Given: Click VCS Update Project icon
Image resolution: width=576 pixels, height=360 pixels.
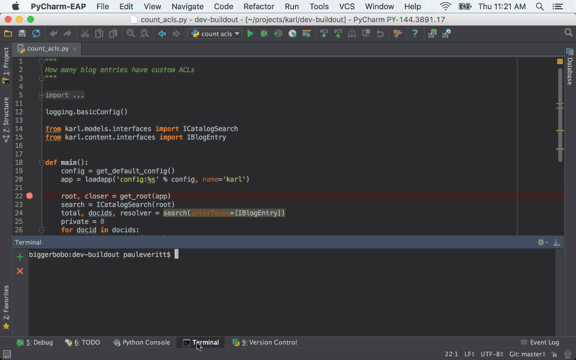Looking at the screenshot, I should (324, 34).
